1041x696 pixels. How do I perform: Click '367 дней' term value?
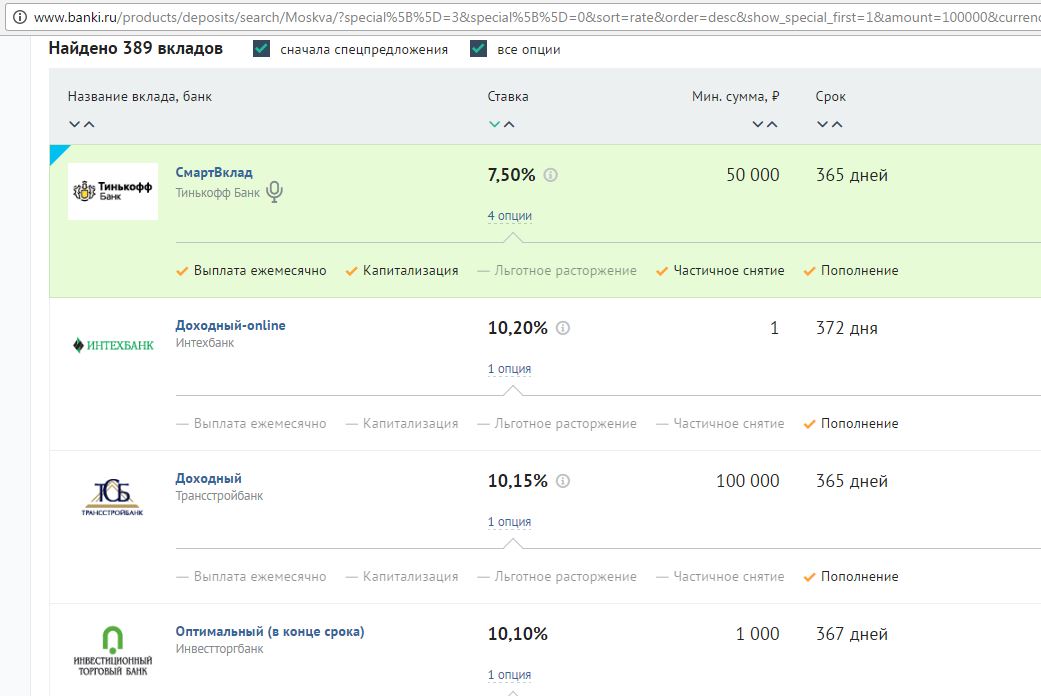point(852,634)
